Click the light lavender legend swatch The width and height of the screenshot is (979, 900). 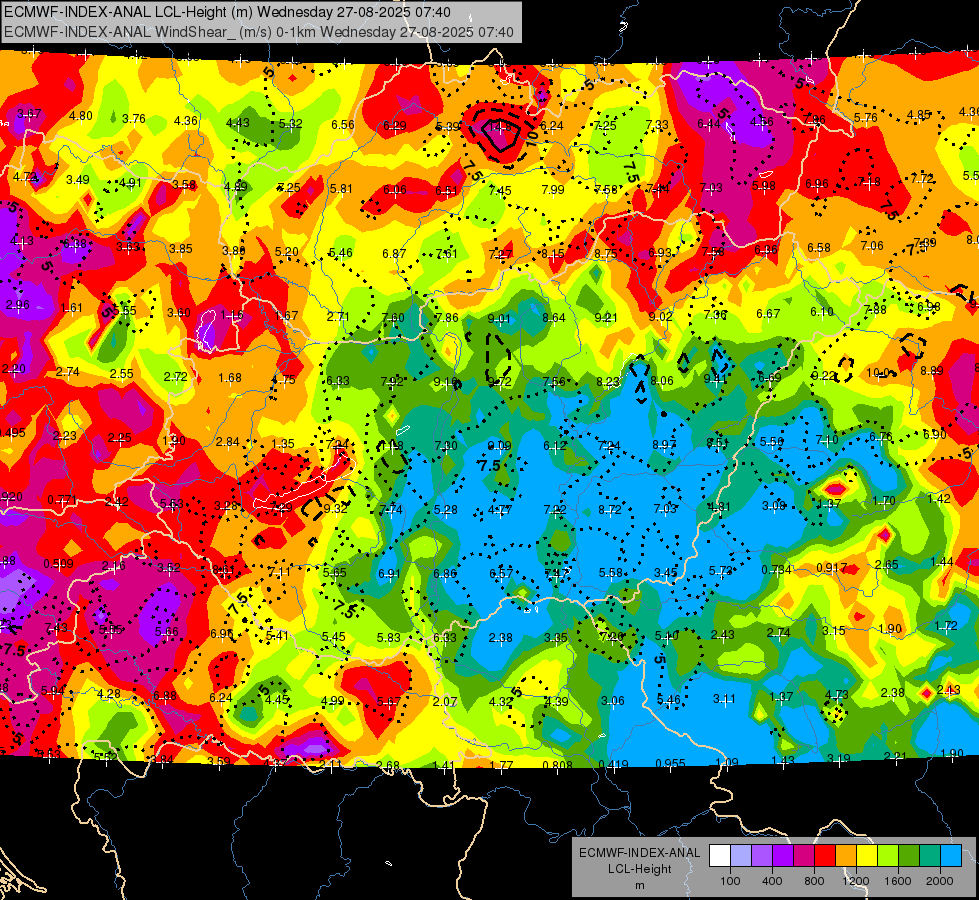(x=741, y=856)
